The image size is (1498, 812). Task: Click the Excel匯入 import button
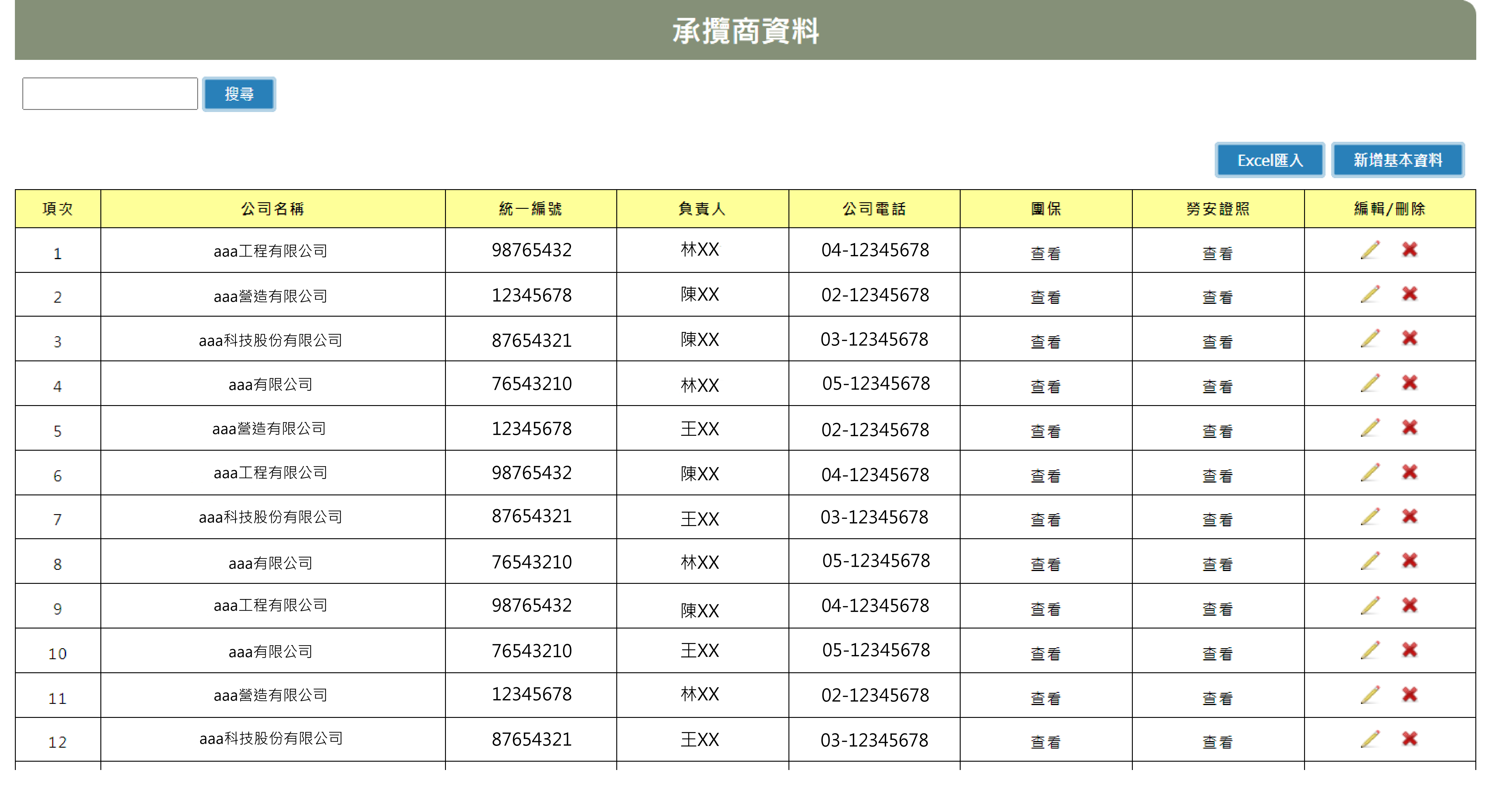coord(1270,160)
